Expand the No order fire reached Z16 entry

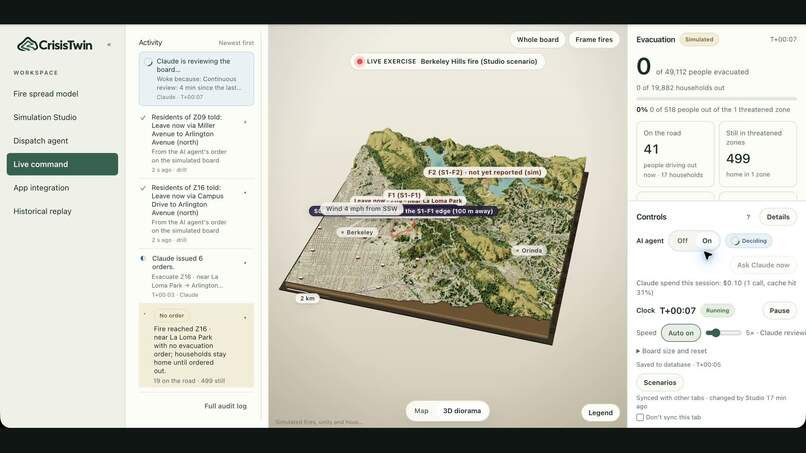click(245, 318)
